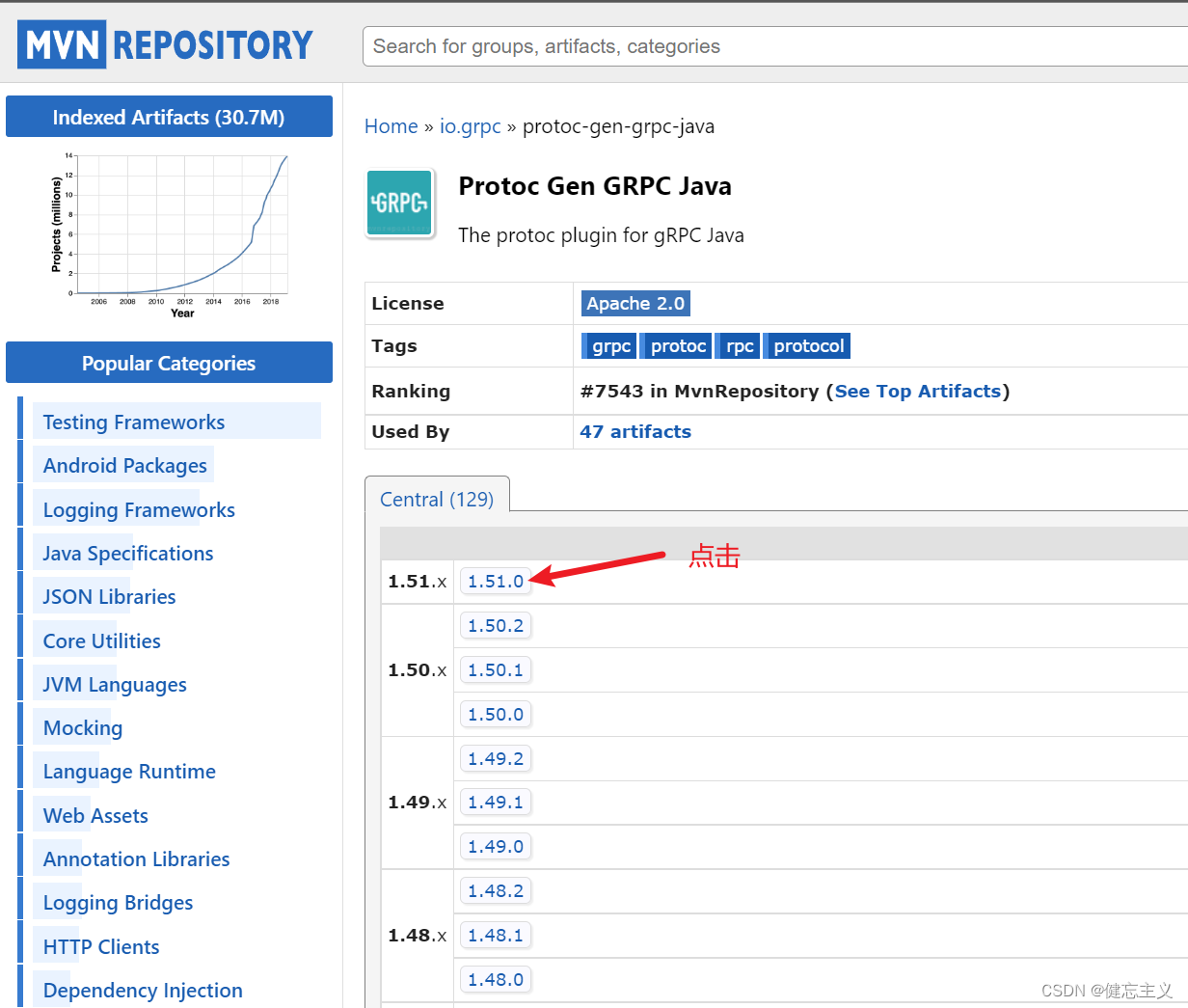Focus the artifact search field

(775, 46)
